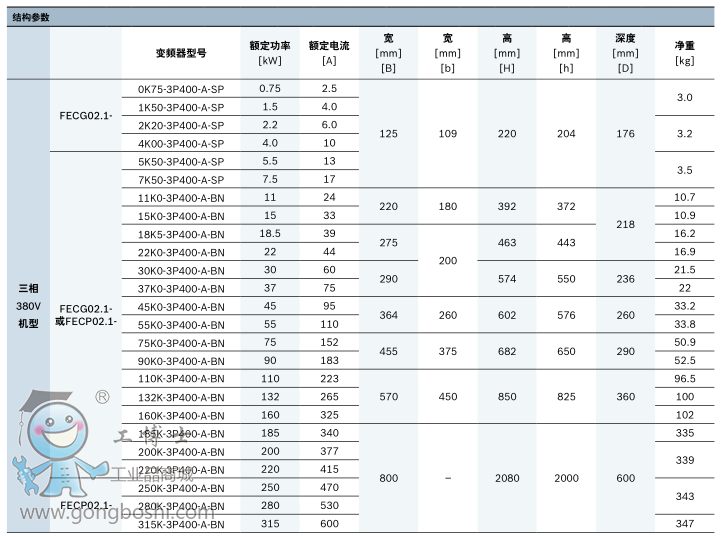Select the 结构参数 section title
Viewport: 722px width, 537px height.
(30, 18)
